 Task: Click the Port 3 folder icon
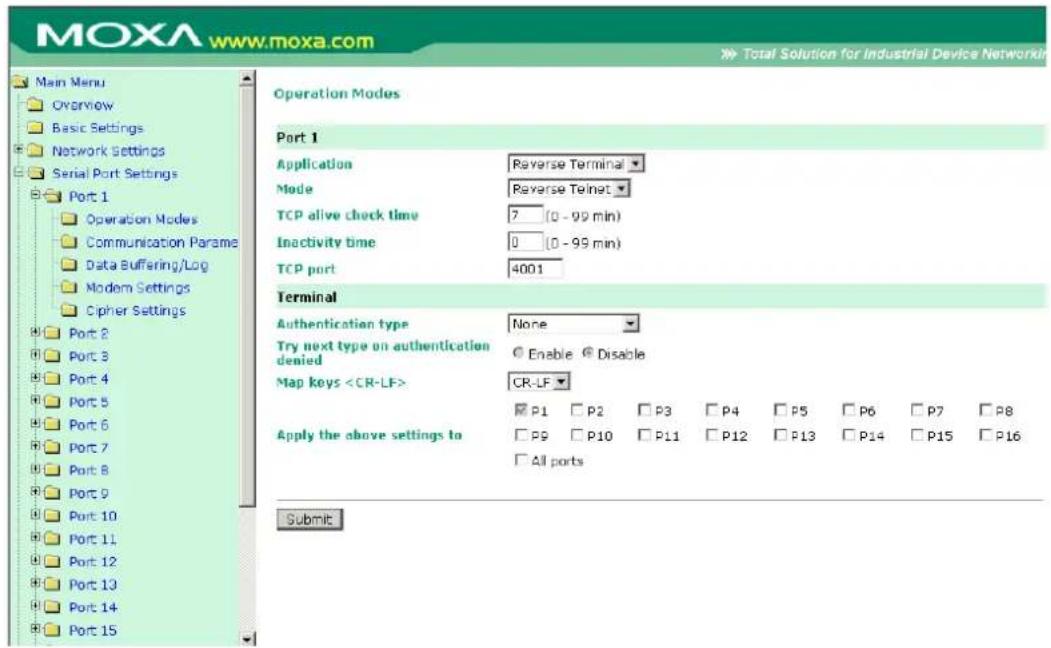tap(52, 357)
